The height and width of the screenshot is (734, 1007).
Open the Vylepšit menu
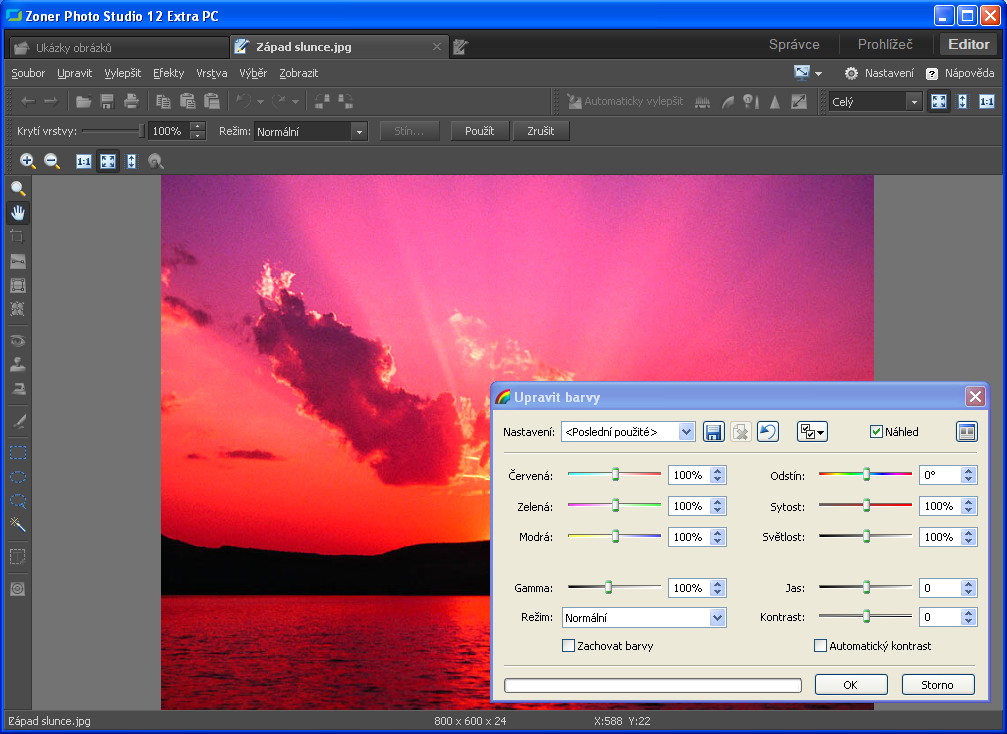click(122, 73)
